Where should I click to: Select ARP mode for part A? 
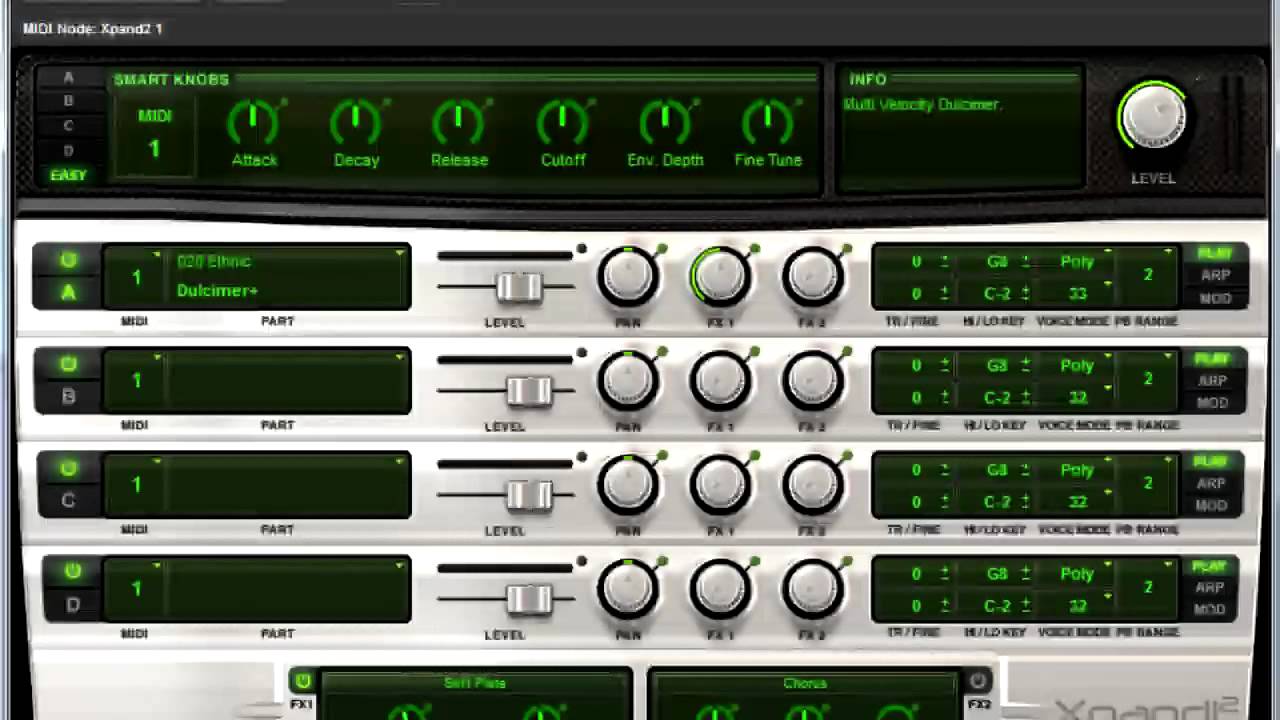[1215, 275]
